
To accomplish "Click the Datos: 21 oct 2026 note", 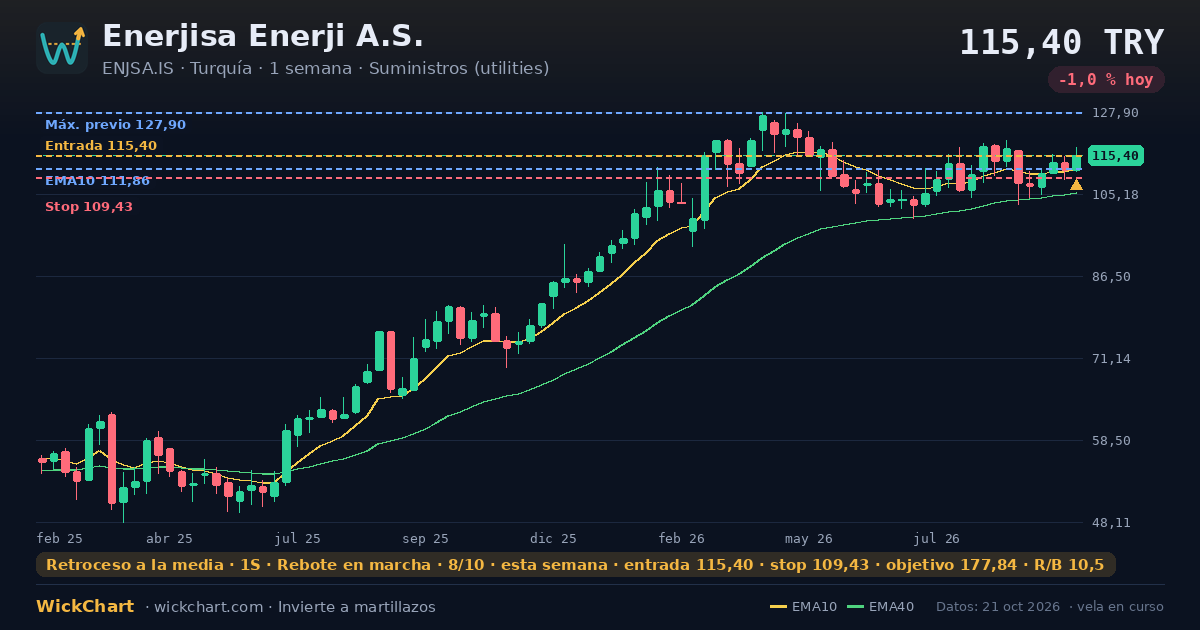I will pyautogui.click(x=999, y=607).
